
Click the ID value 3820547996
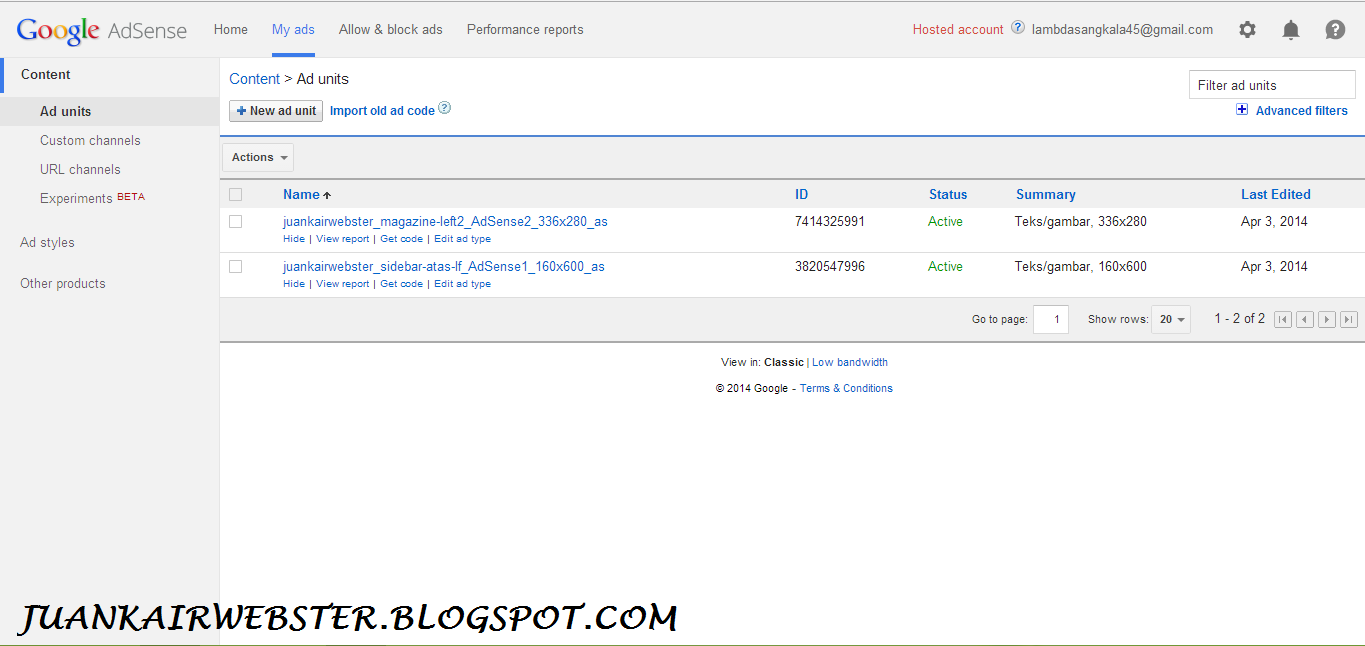point(830,266)
